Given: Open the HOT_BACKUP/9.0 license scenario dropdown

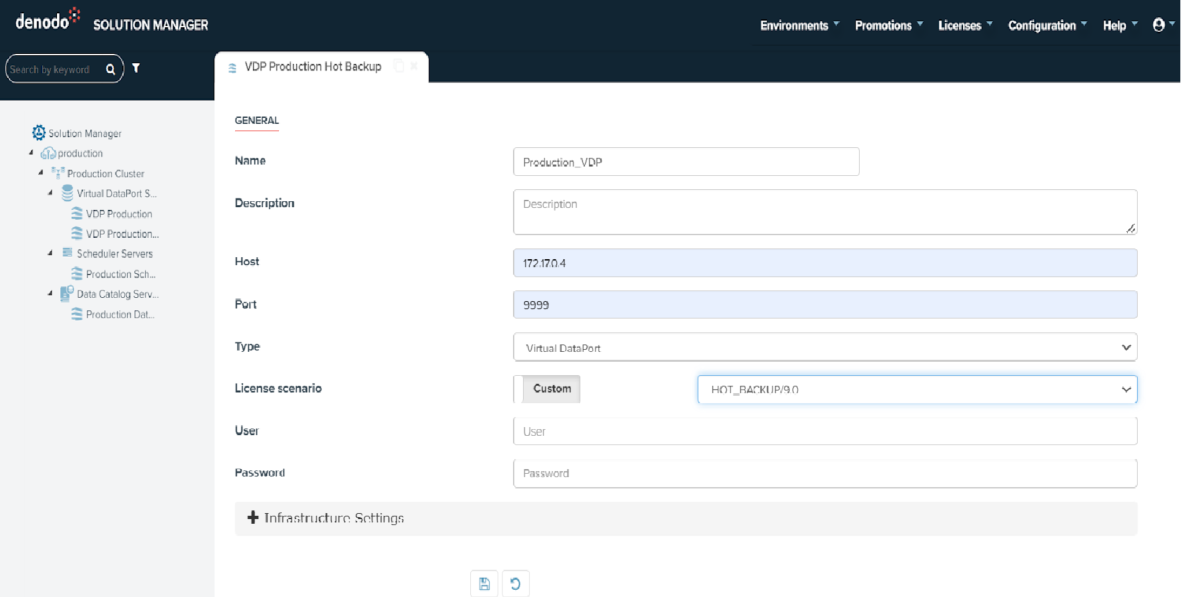Looking at the screenshot, I should pos(917,389).
